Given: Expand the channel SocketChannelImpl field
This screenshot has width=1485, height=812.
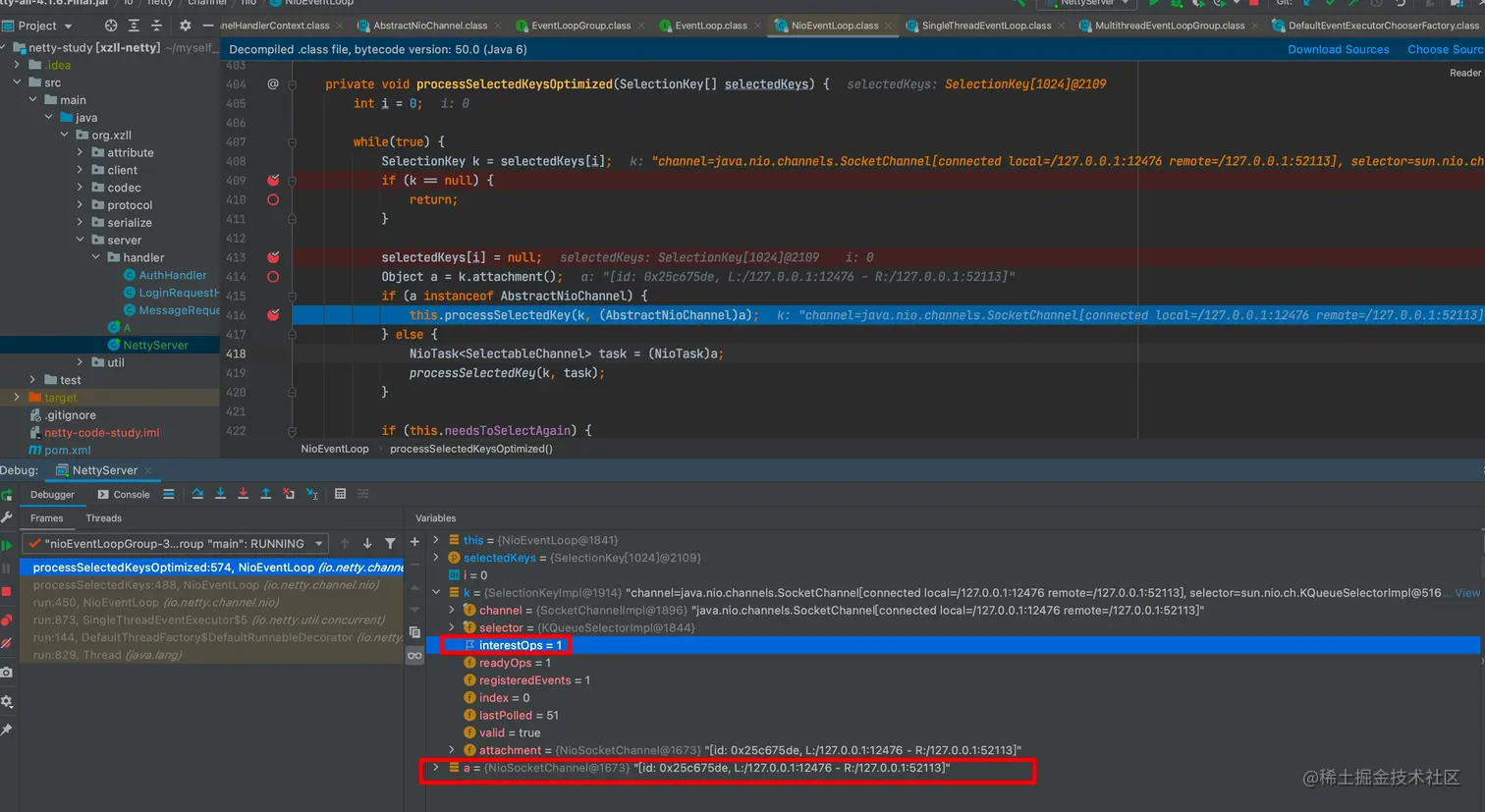Looking at the screenshot, I should [452, 610].
